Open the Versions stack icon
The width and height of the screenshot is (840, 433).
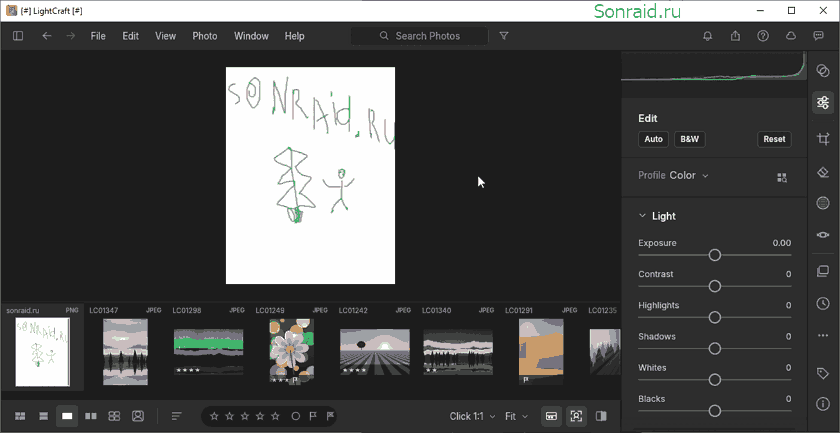(823, 272)
